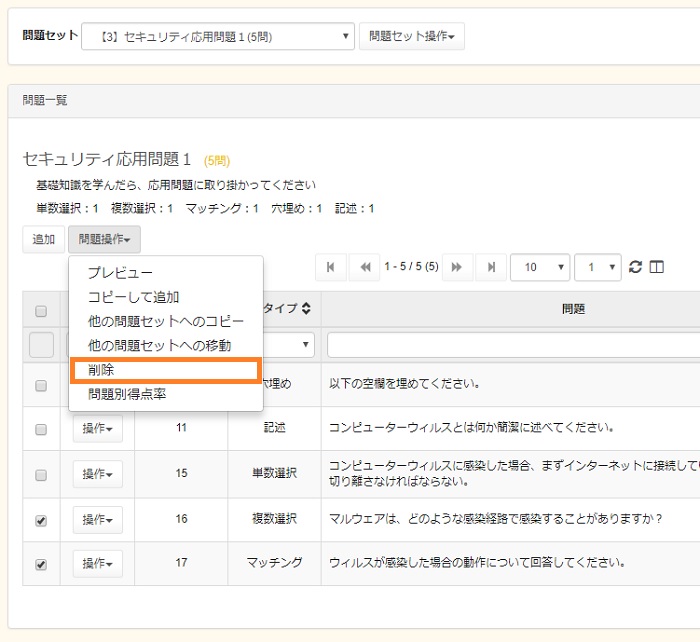Click the 問題 column filter text field
The image size is (700, 642).
coord(512,345)
